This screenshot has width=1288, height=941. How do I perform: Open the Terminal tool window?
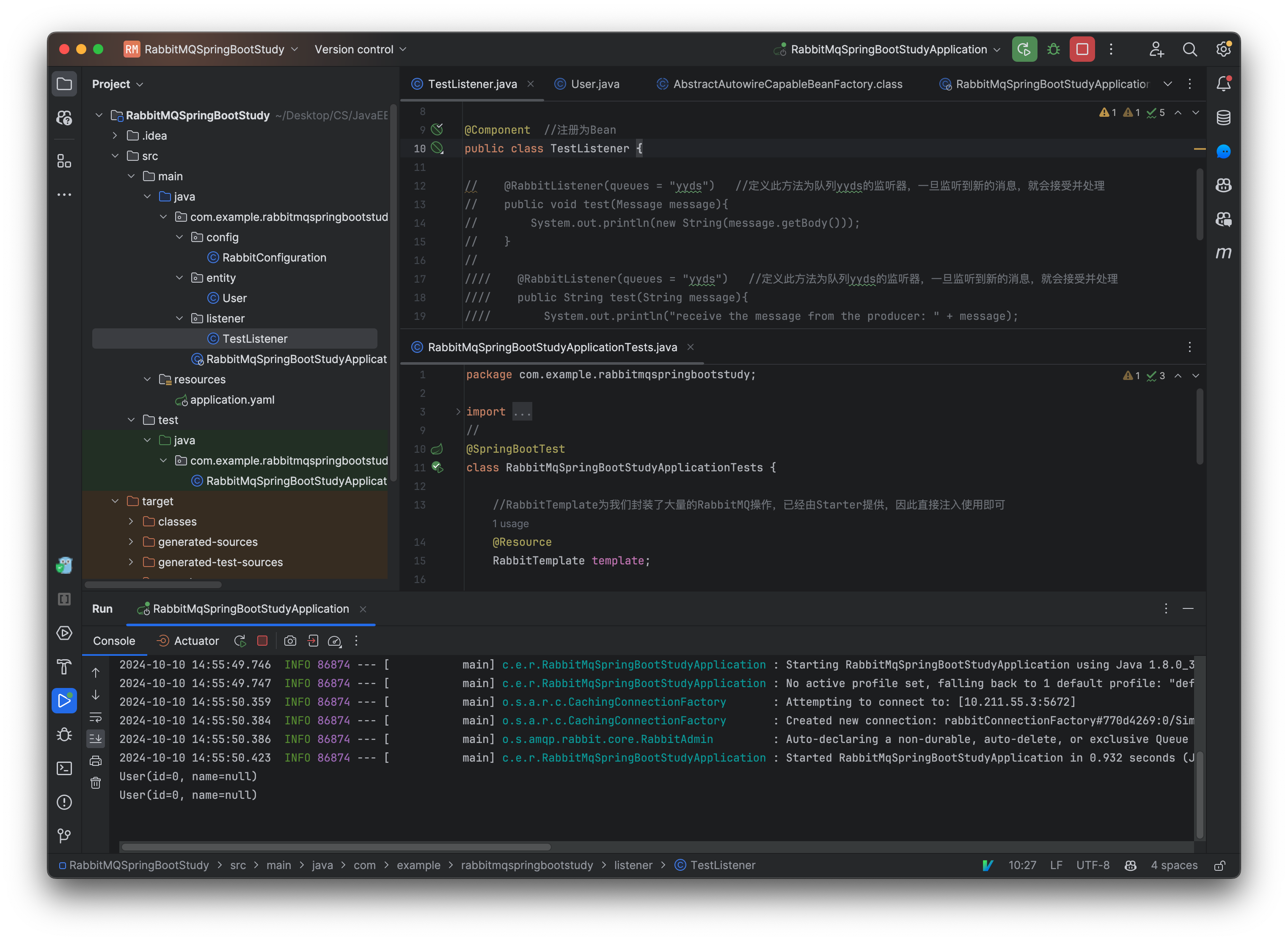pos(64,768)
